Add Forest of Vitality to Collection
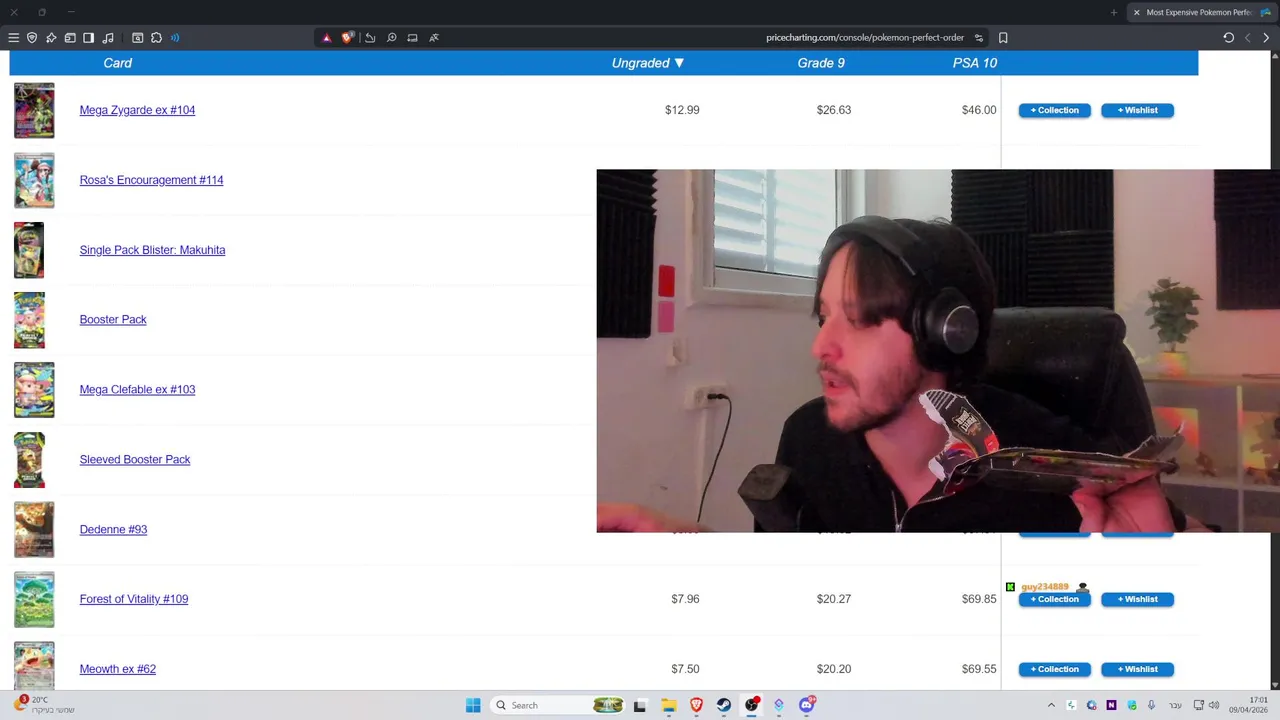The image size is (1280, 720). pos(1055,599)
